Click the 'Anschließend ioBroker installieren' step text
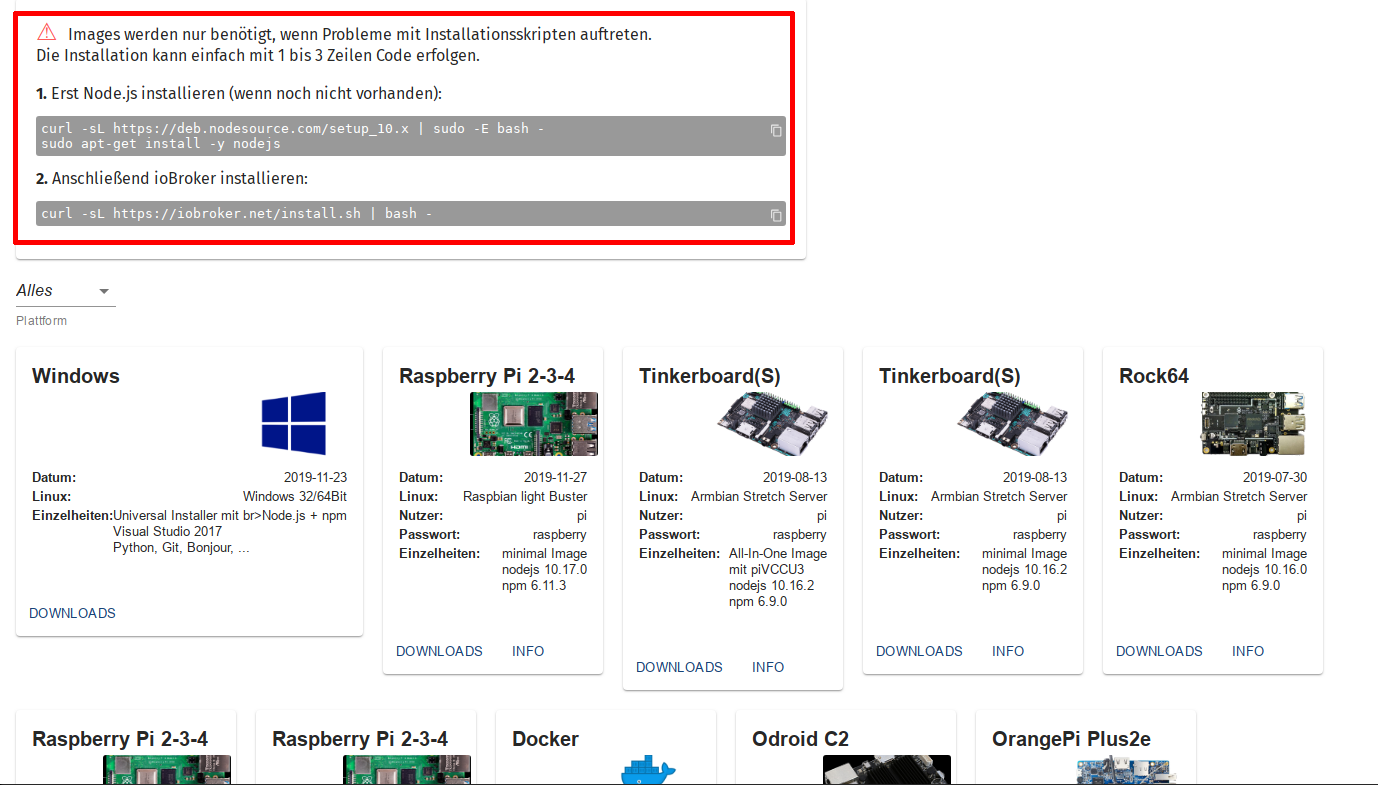 [172, 179]
